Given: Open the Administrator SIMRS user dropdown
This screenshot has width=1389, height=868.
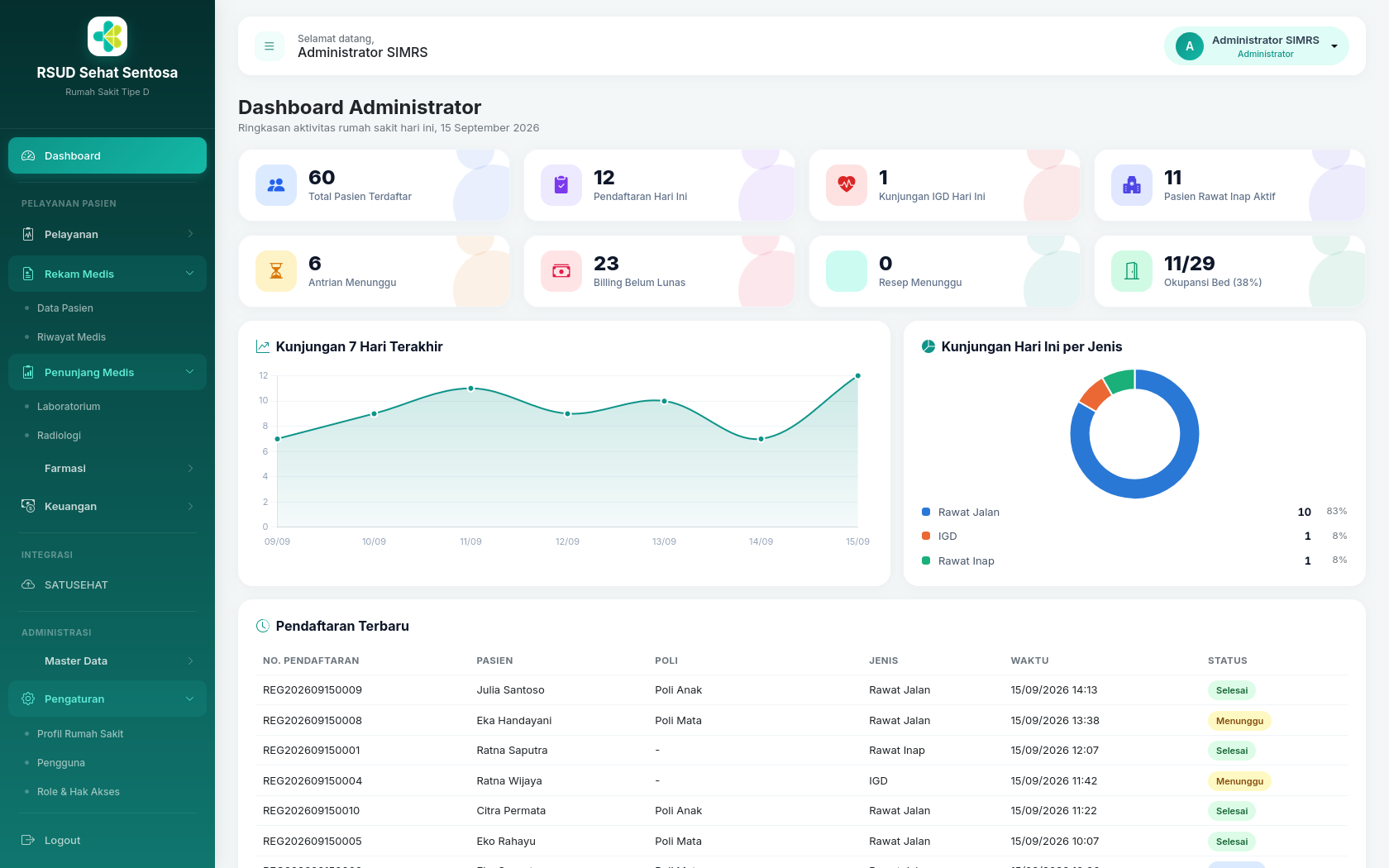Looking at the screenshot, I should [x=1257, y=46].
